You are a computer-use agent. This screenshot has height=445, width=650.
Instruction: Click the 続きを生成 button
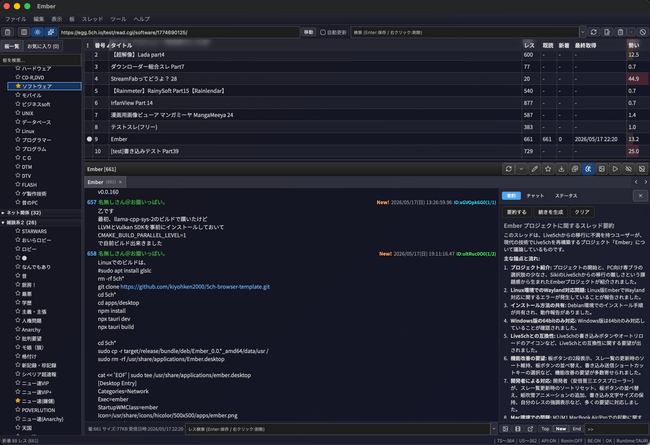(x=551, y=212)
